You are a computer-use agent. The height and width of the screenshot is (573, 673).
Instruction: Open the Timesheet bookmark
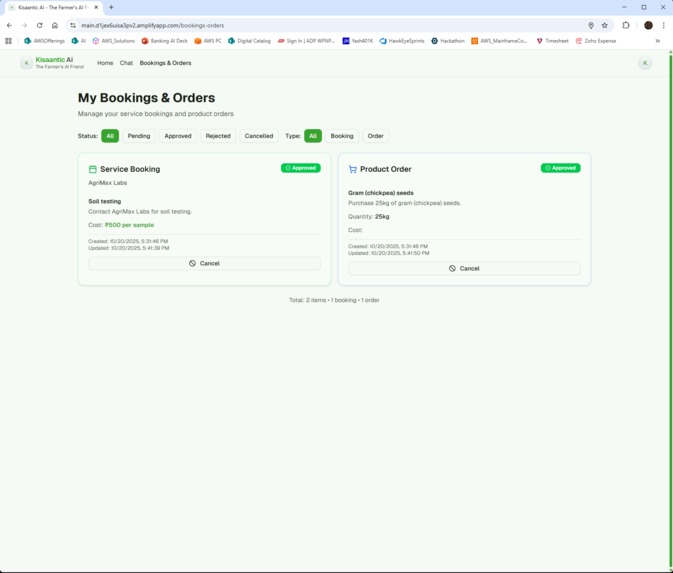552,41
